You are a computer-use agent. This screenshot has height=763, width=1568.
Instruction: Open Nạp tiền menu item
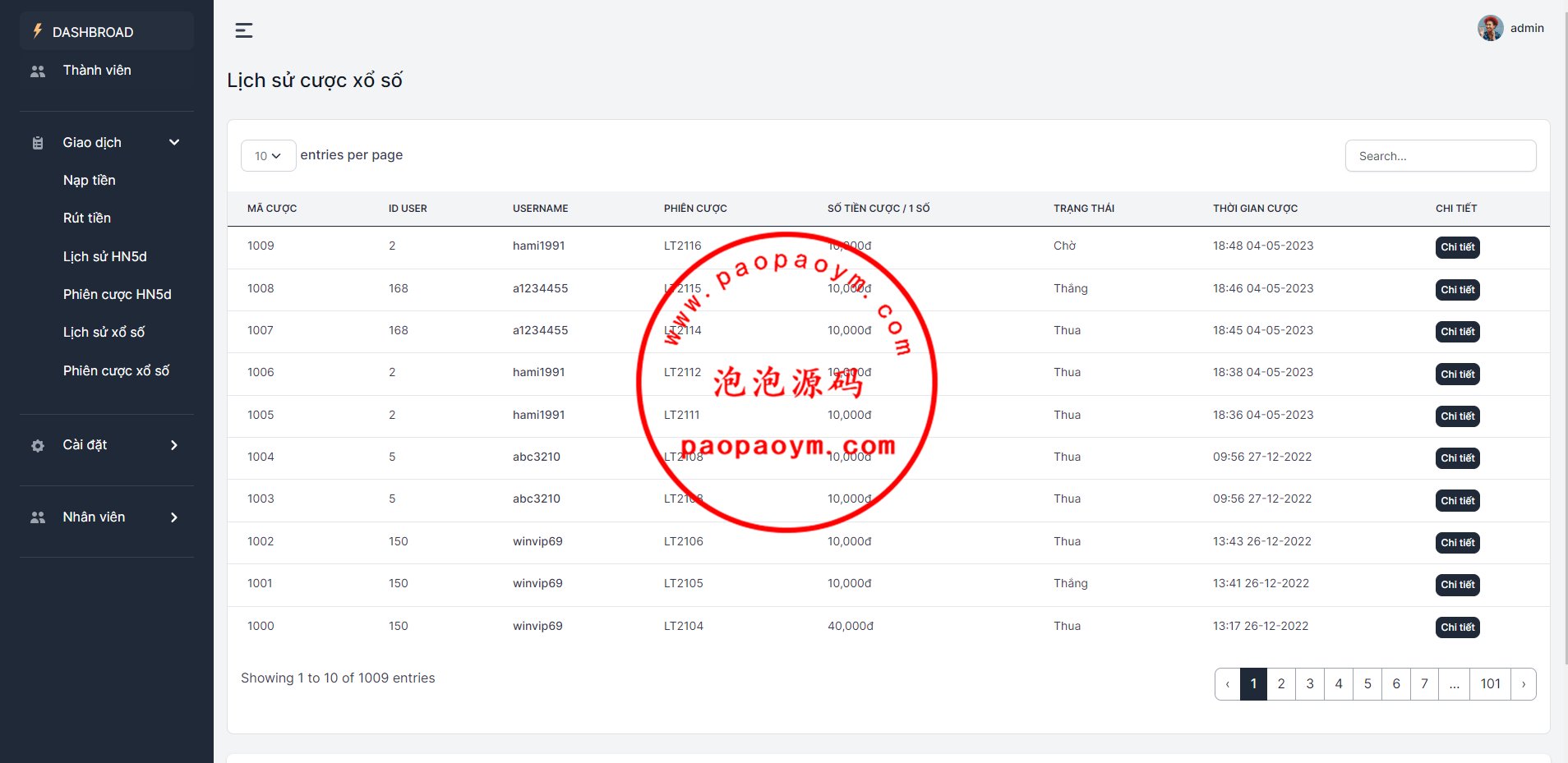(x=90, y=181)
